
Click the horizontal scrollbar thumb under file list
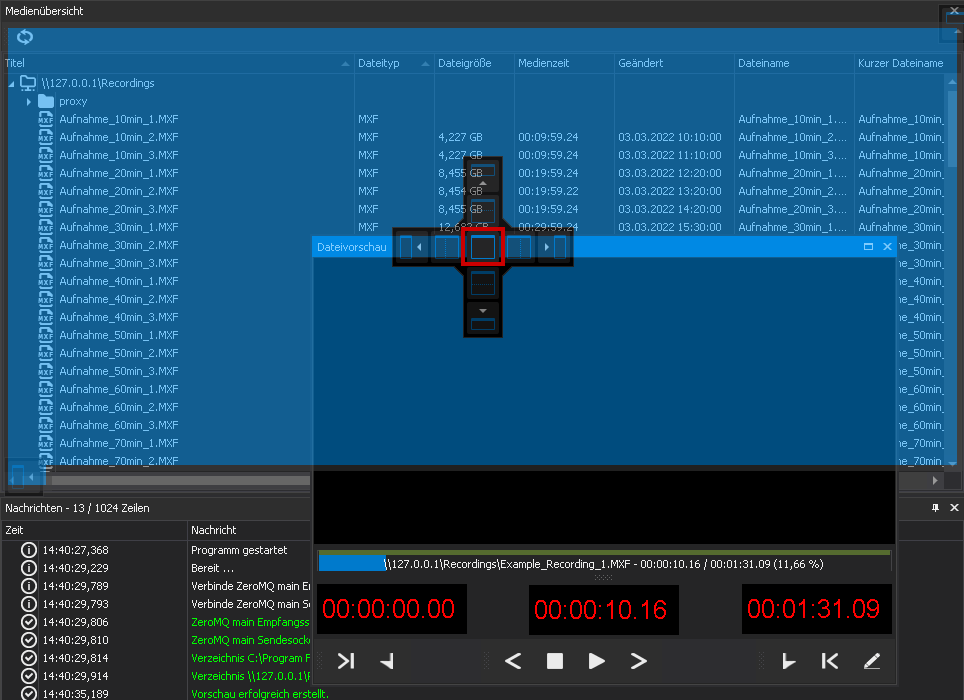(x=181, y=481)
